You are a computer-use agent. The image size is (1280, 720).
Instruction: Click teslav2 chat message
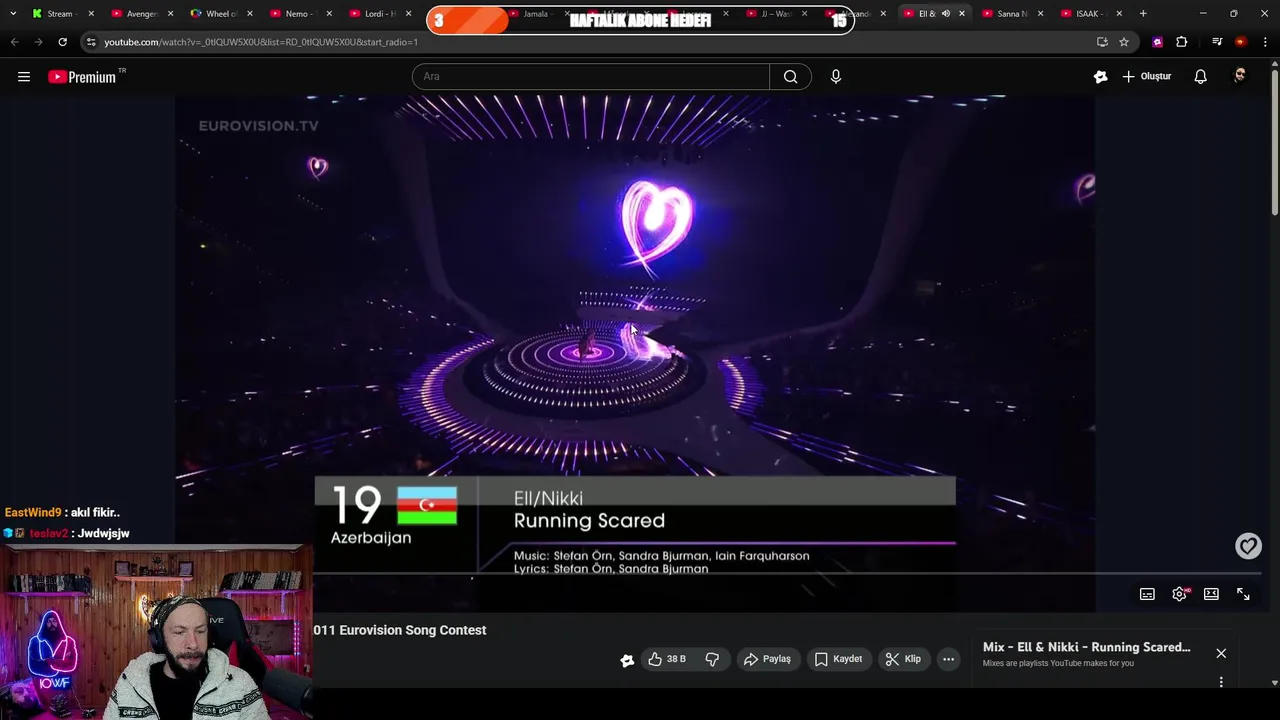(x=66, y=534)
